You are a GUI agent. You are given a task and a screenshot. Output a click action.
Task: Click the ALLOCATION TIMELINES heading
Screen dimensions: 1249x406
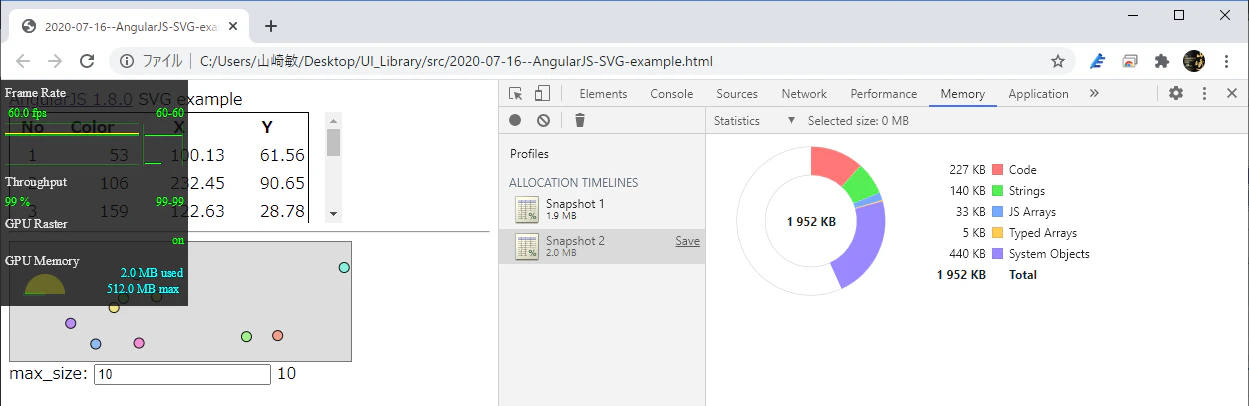573,183
